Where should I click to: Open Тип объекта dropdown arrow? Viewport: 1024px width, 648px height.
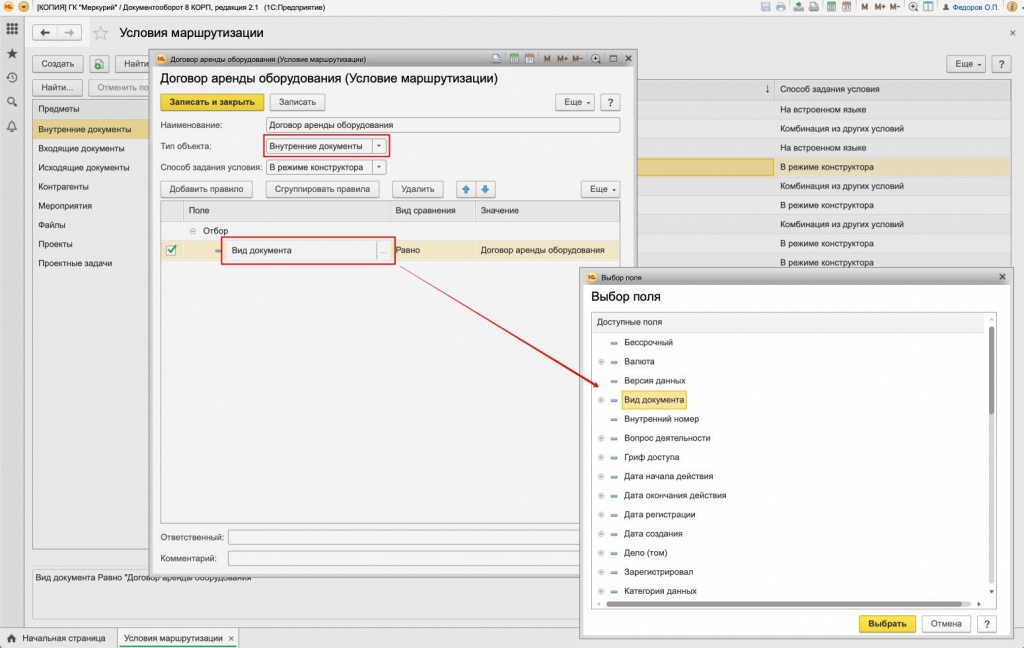click(x=378, y=146)
